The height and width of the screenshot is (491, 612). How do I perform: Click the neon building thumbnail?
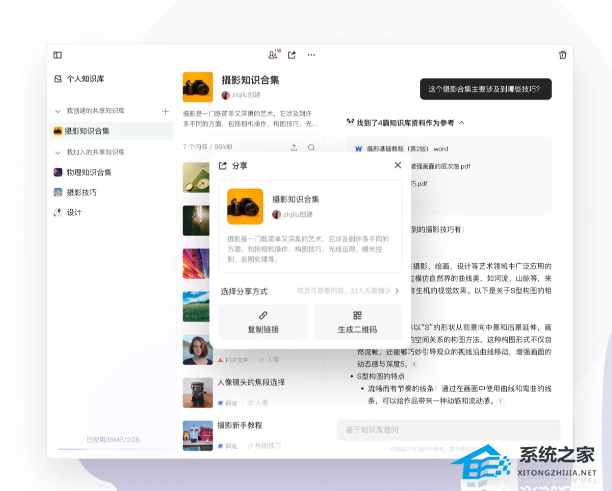point(196,264)
